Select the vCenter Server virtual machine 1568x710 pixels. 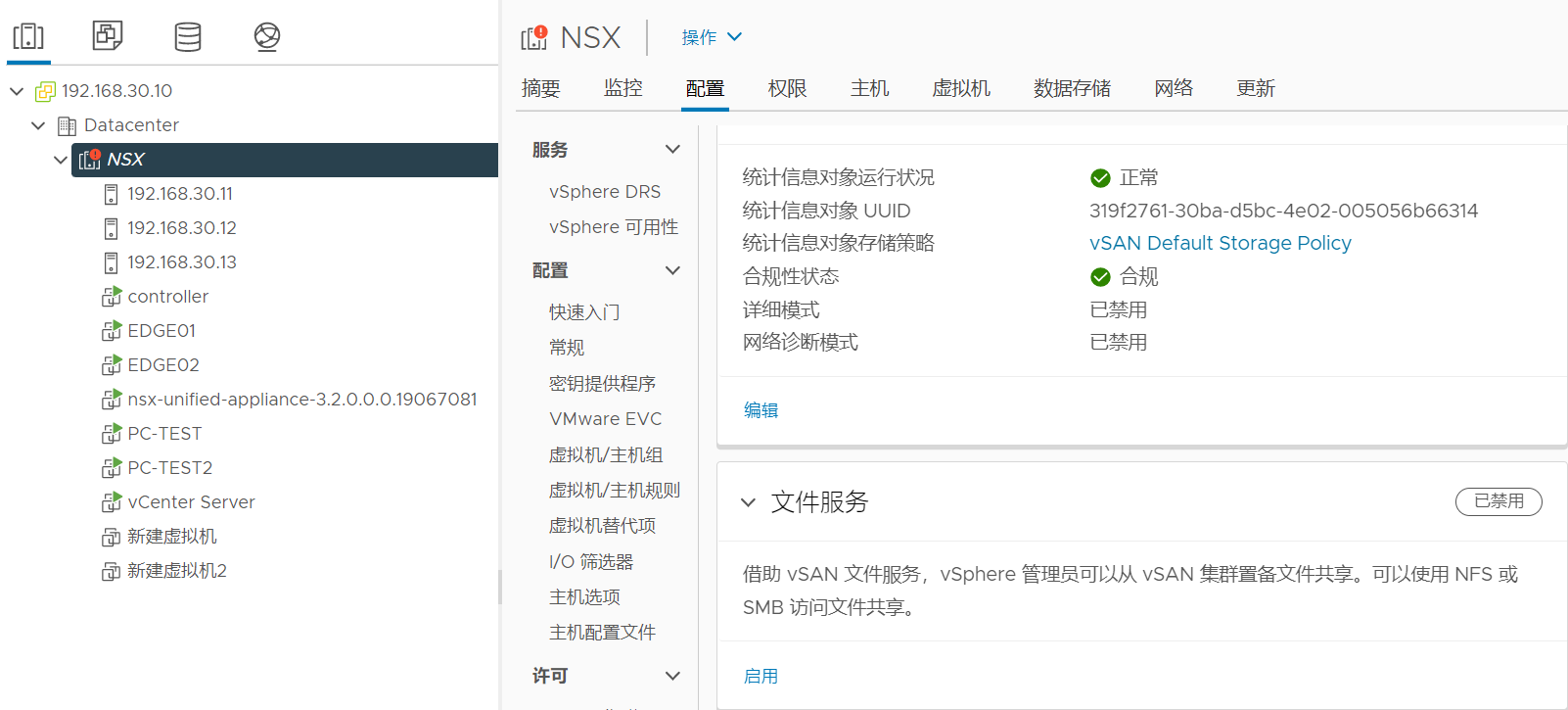click(x=191, y=502)
